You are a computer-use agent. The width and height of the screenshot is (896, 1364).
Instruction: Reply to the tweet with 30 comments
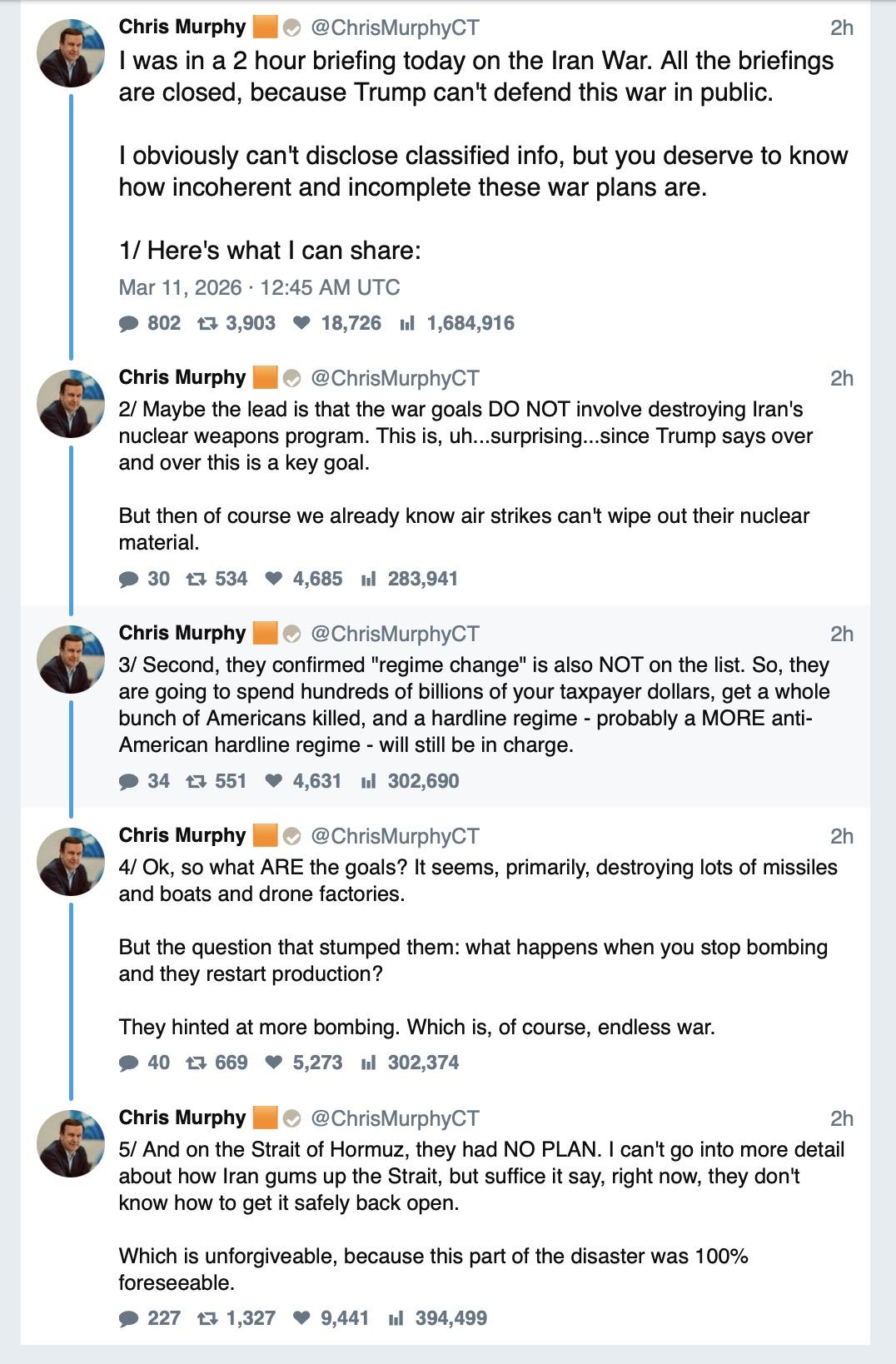[129, 579]
